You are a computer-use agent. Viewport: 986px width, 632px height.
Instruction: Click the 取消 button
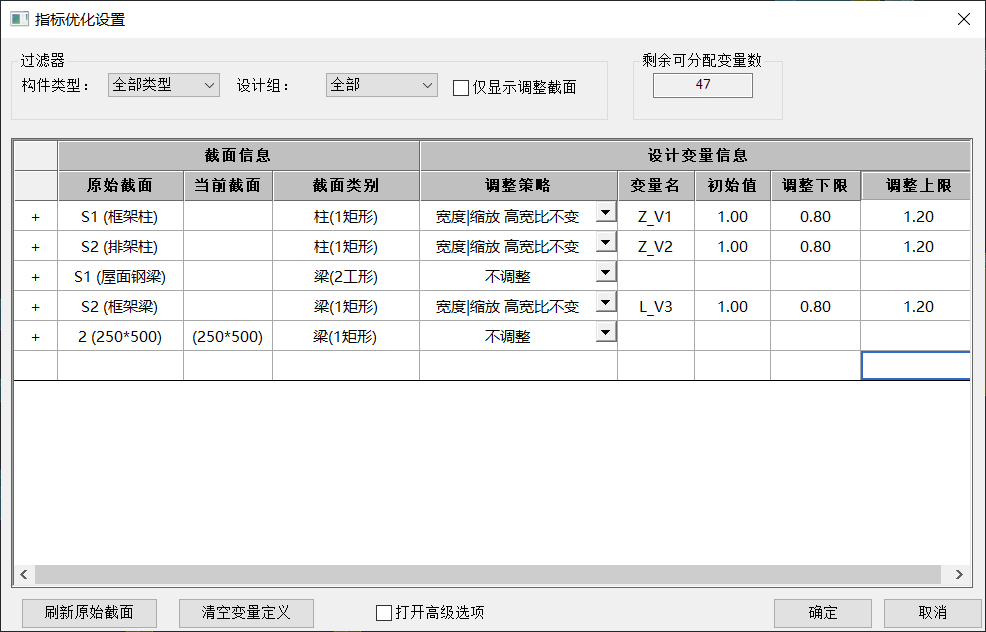coord(933,613)
